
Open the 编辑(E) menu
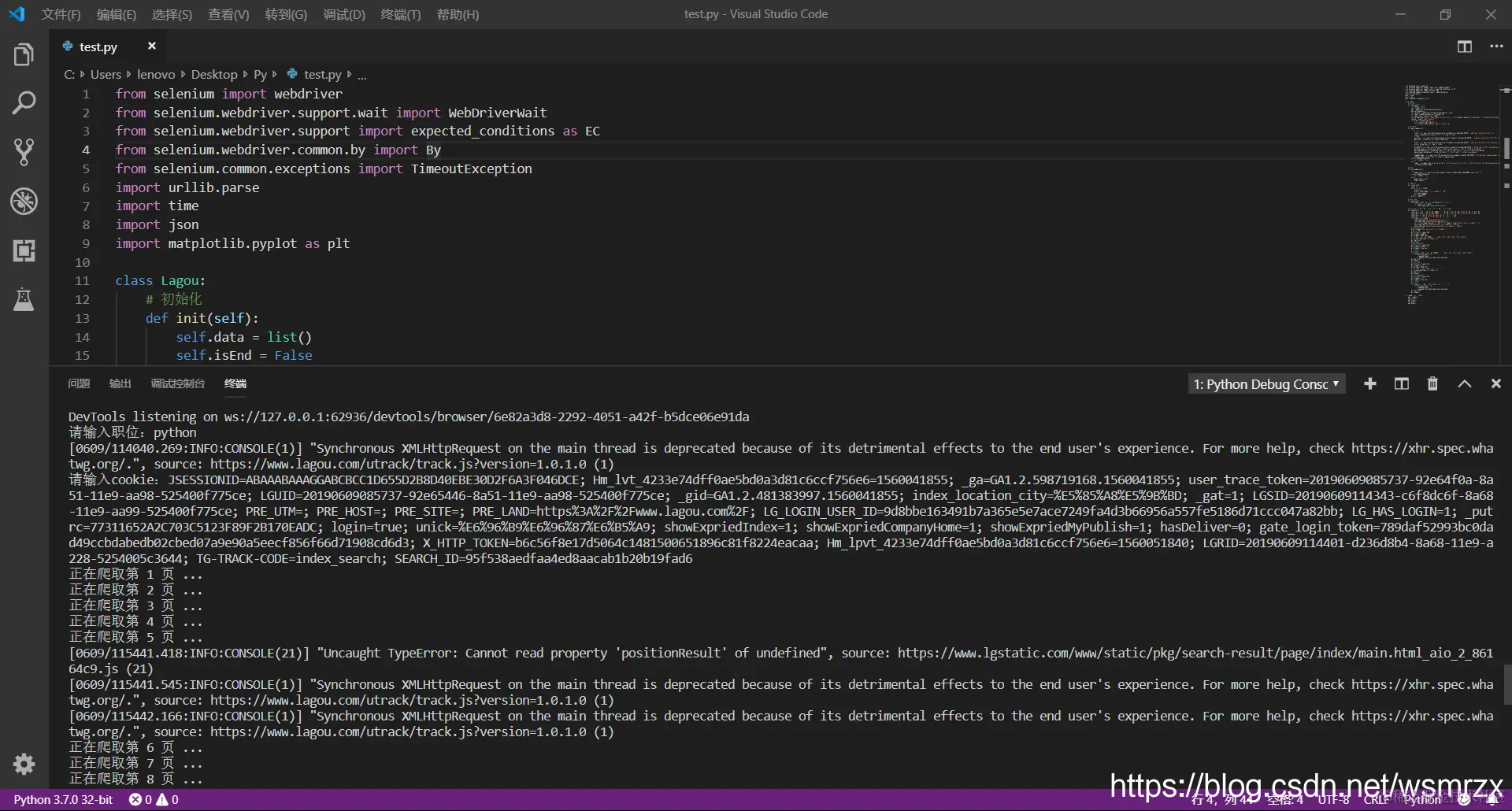(x=117, y=14)
